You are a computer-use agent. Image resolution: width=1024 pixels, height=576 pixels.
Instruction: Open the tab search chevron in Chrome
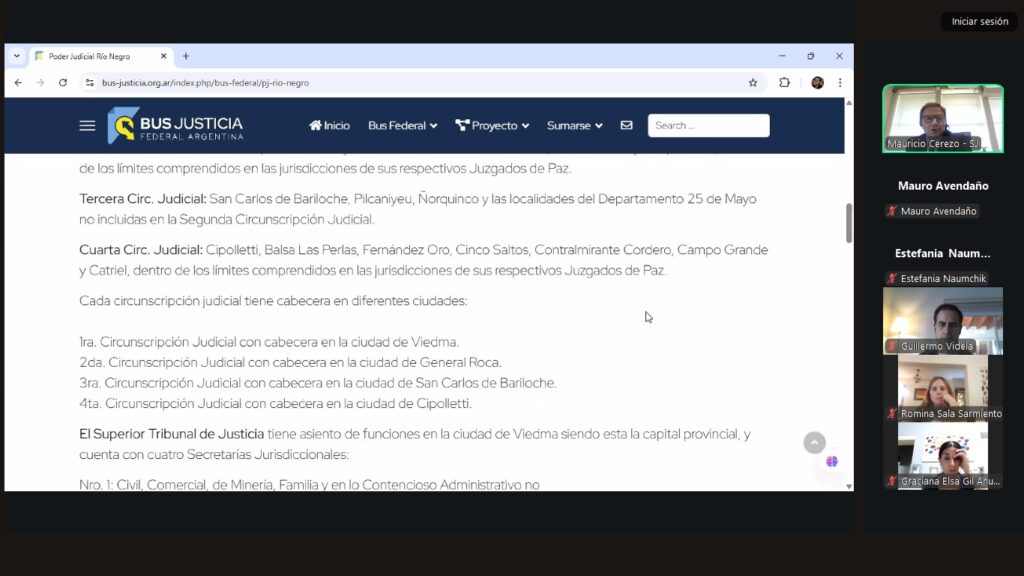17,56
